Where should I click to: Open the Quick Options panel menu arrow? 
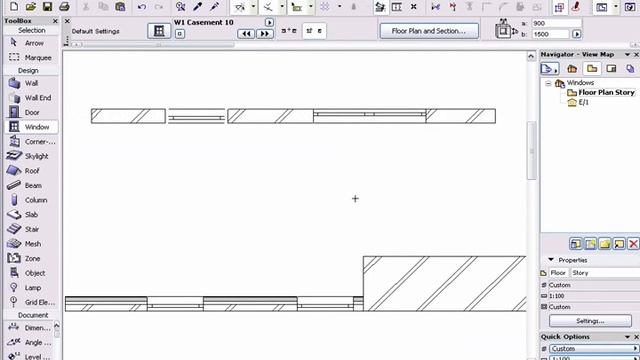627,337
